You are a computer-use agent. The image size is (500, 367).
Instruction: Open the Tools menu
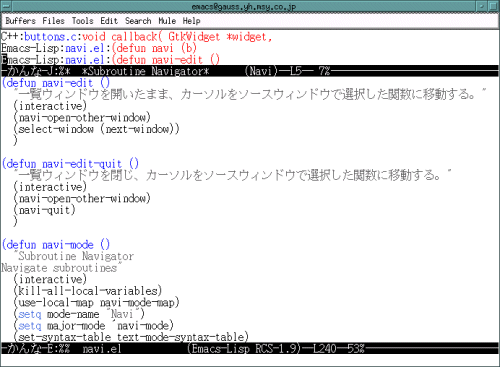(83, 21)
